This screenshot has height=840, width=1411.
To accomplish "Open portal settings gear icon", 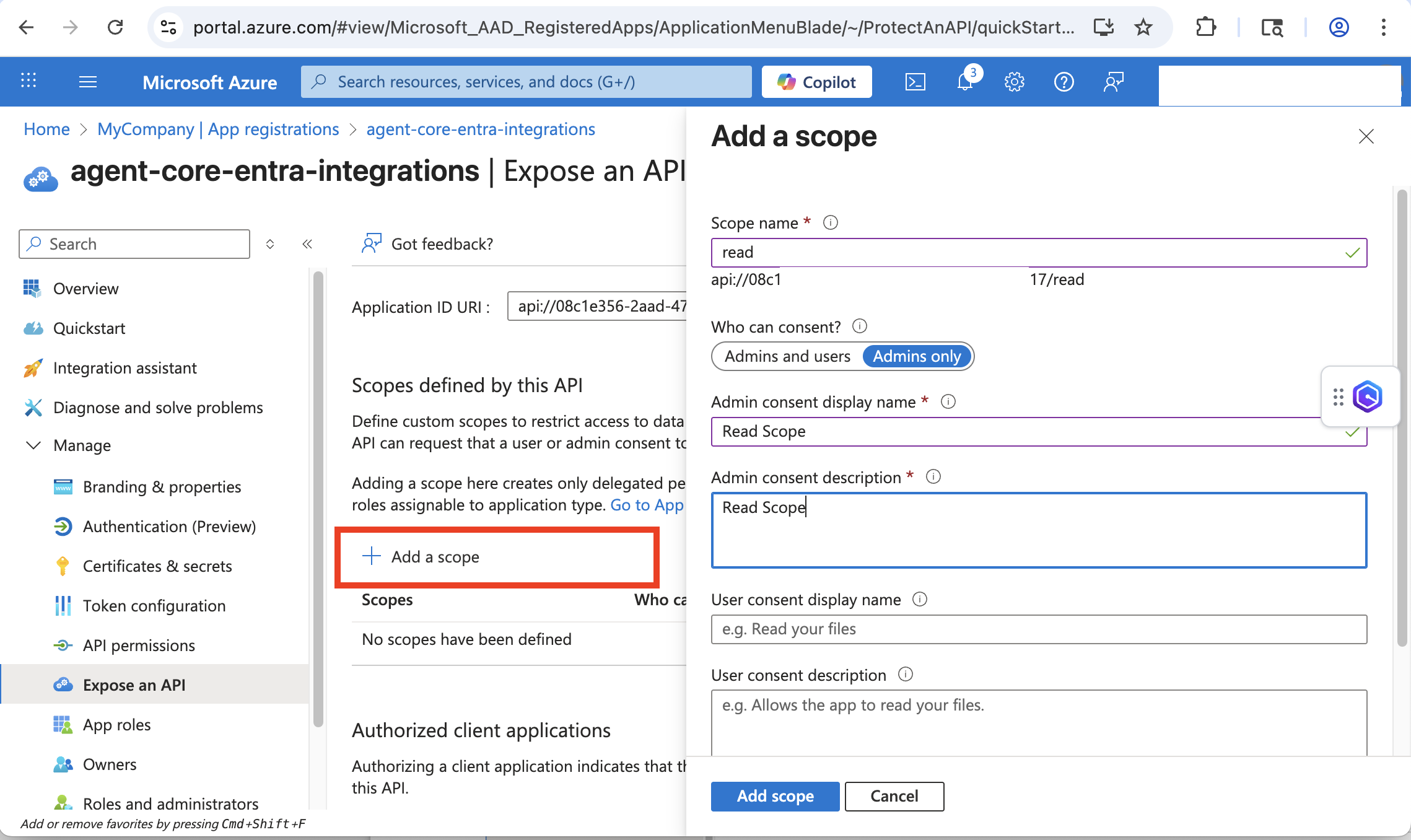I will pos(1014,82).
